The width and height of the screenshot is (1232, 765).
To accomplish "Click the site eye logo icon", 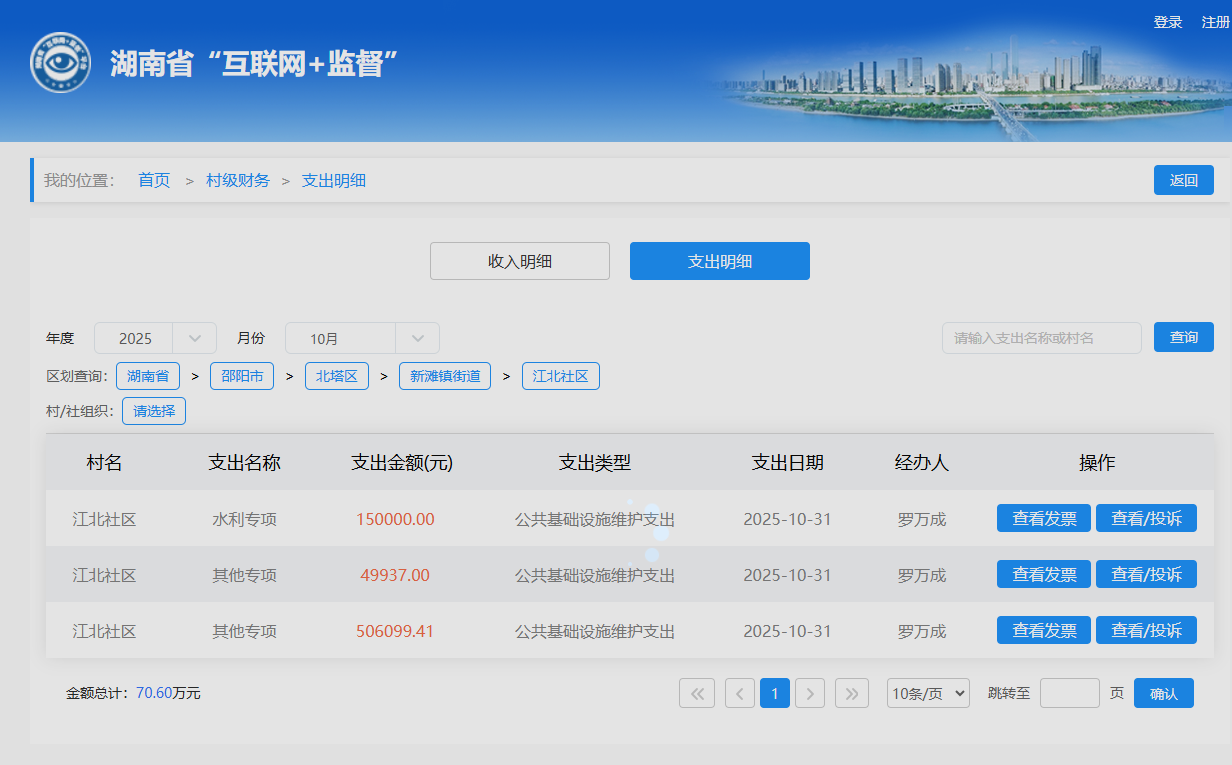I will (x=60, y=63).
